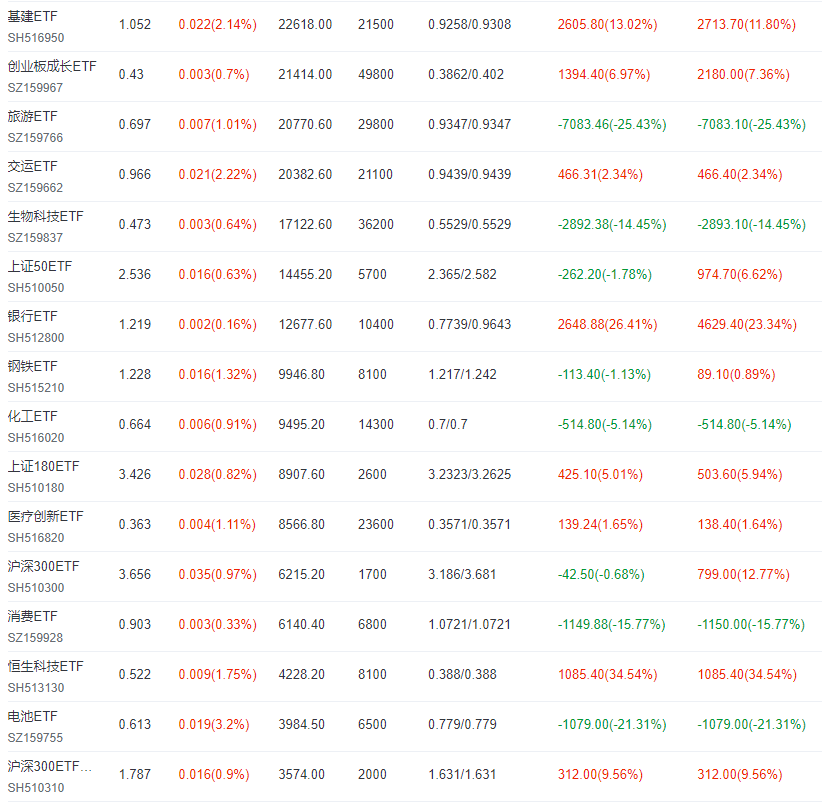Open the 旅游ETF fund name

(33, 116)
